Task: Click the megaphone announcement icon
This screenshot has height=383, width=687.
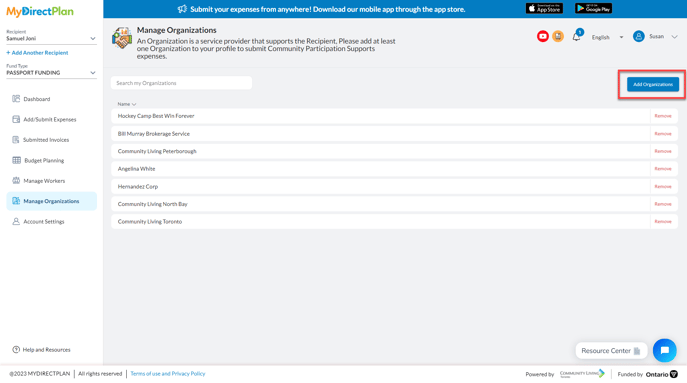Action: 182,9
